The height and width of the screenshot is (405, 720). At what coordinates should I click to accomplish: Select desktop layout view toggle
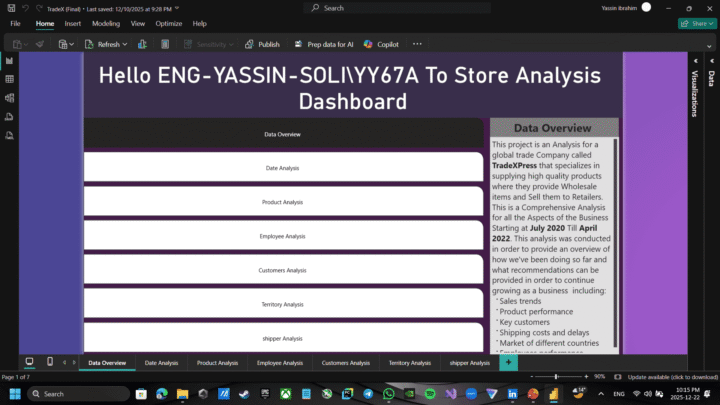29,362
